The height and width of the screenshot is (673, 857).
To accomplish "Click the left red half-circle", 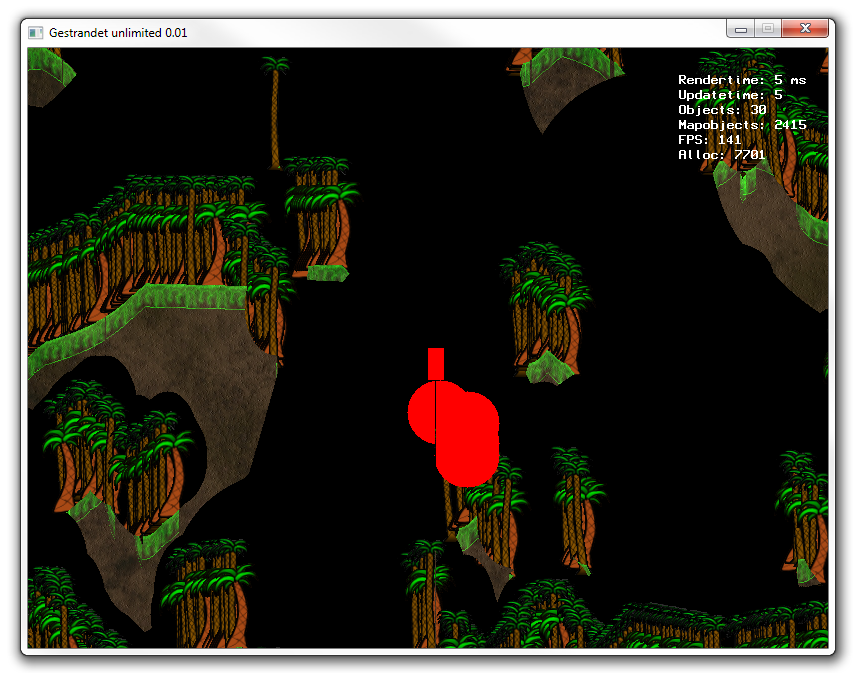I will click(x=422, y=412).
